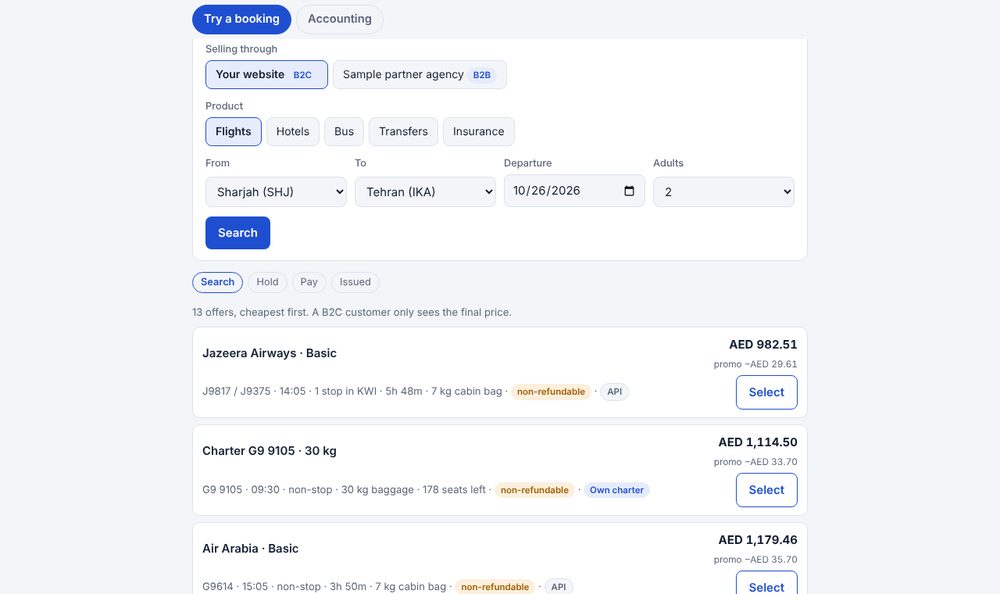Select the Pay step pill
Image resolution: width=1000 pixels, height=594 pixels.
(309, 282)
